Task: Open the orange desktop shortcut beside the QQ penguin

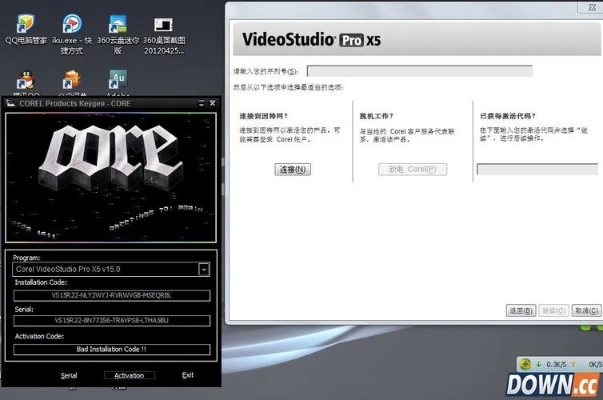Action: pyautogui.click(x=72, y=80)
